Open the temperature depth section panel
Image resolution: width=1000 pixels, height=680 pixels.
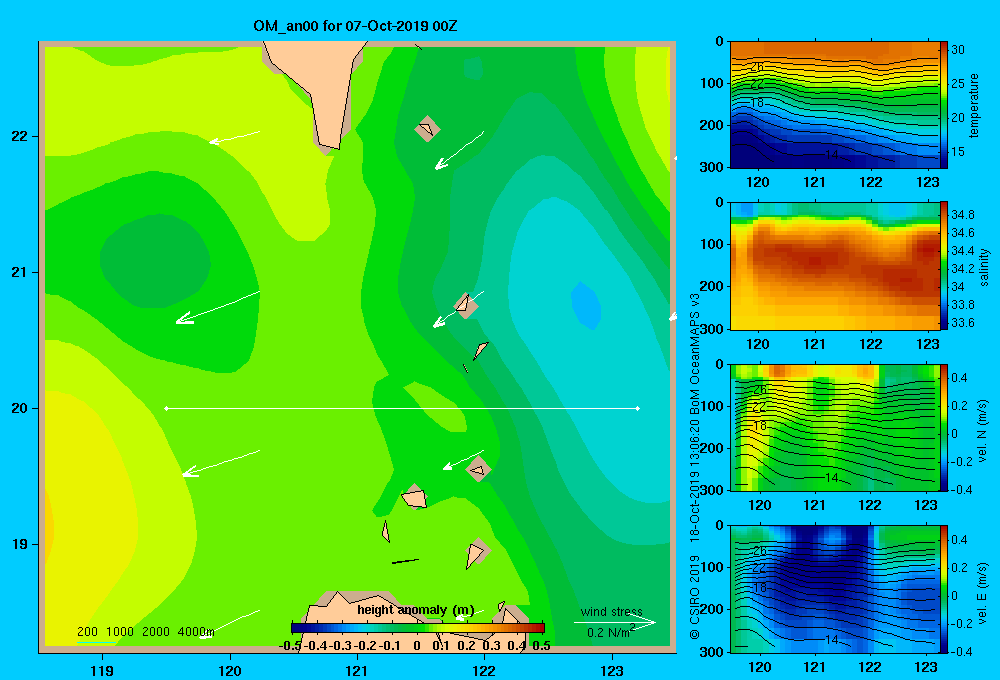coord(834,105)
